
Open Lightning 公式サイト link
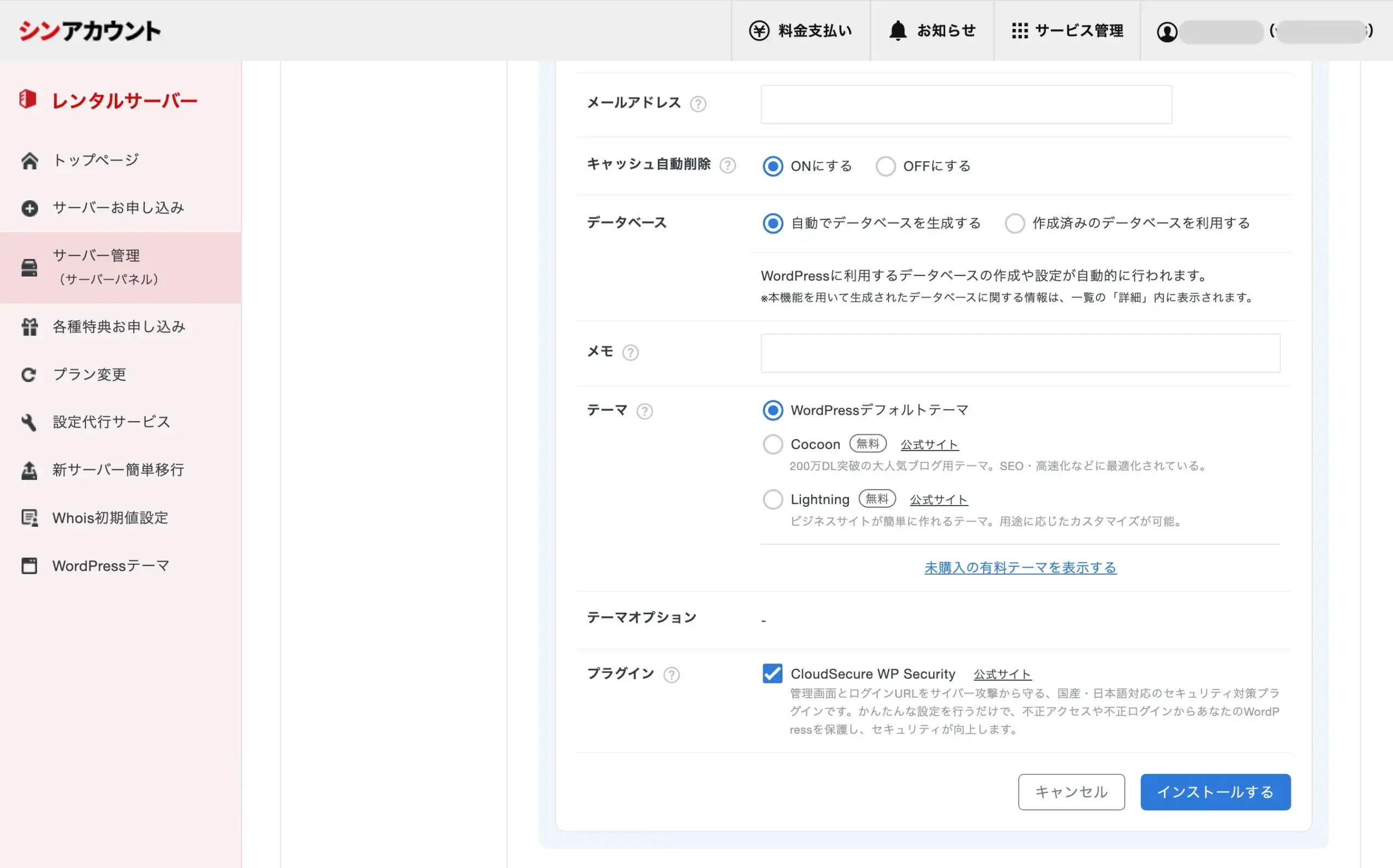(x=938, y=500)
